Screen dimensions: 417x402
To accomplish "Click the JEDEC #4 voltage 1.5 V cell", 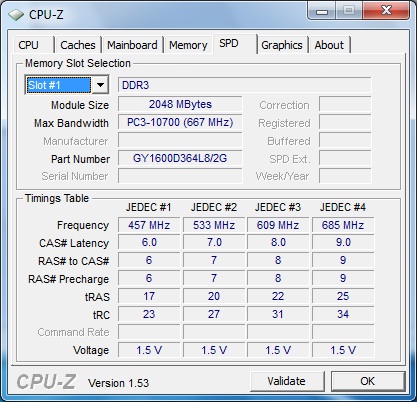I will point(343,350).
